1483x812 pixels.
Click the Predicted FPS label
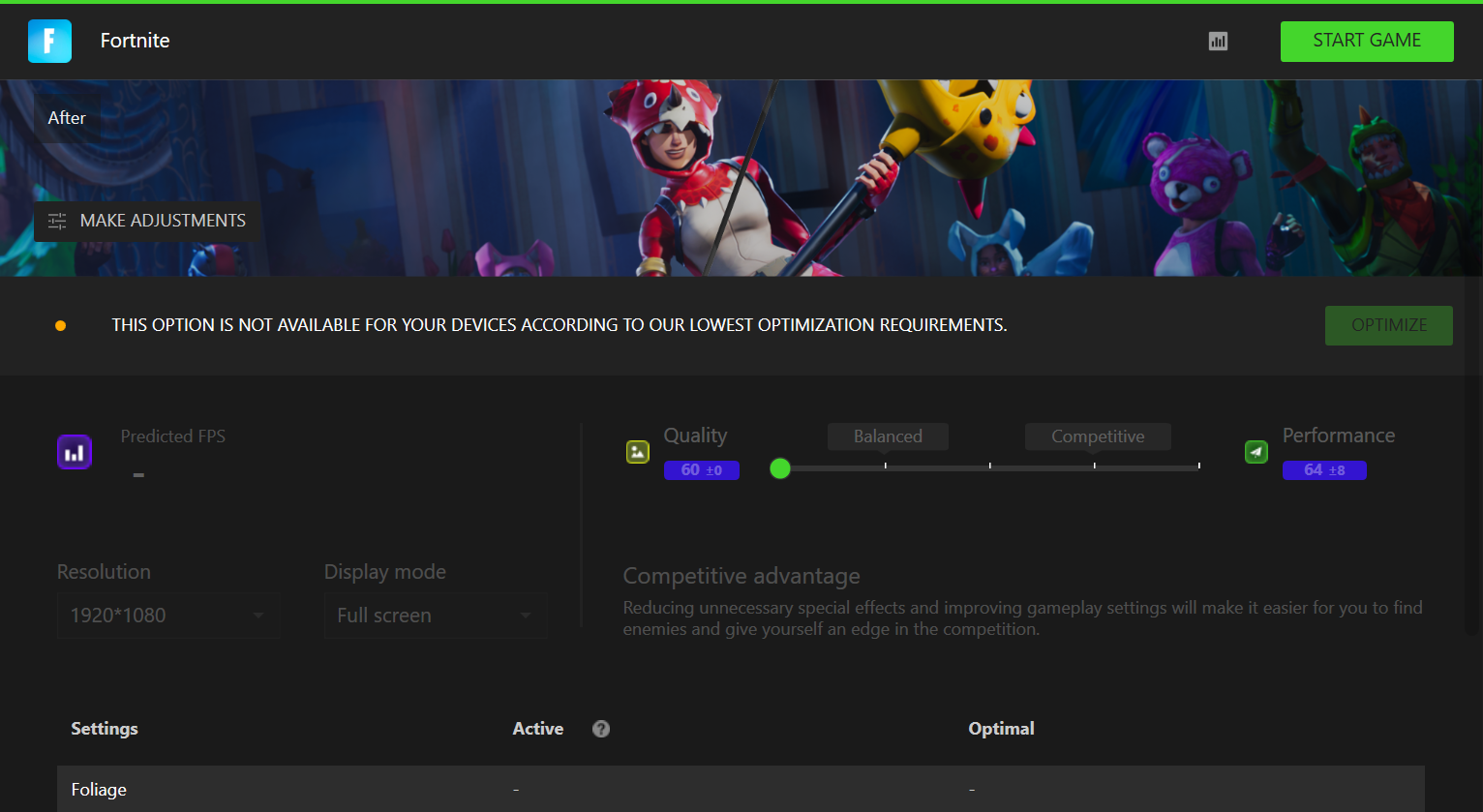coord(173,436)
